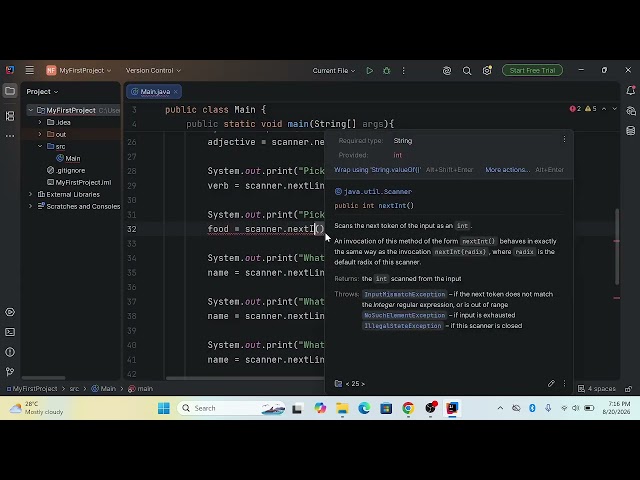
Task: Open Current File run configuration dropdown
Action: pyautogui.click(x=333, y=71)
